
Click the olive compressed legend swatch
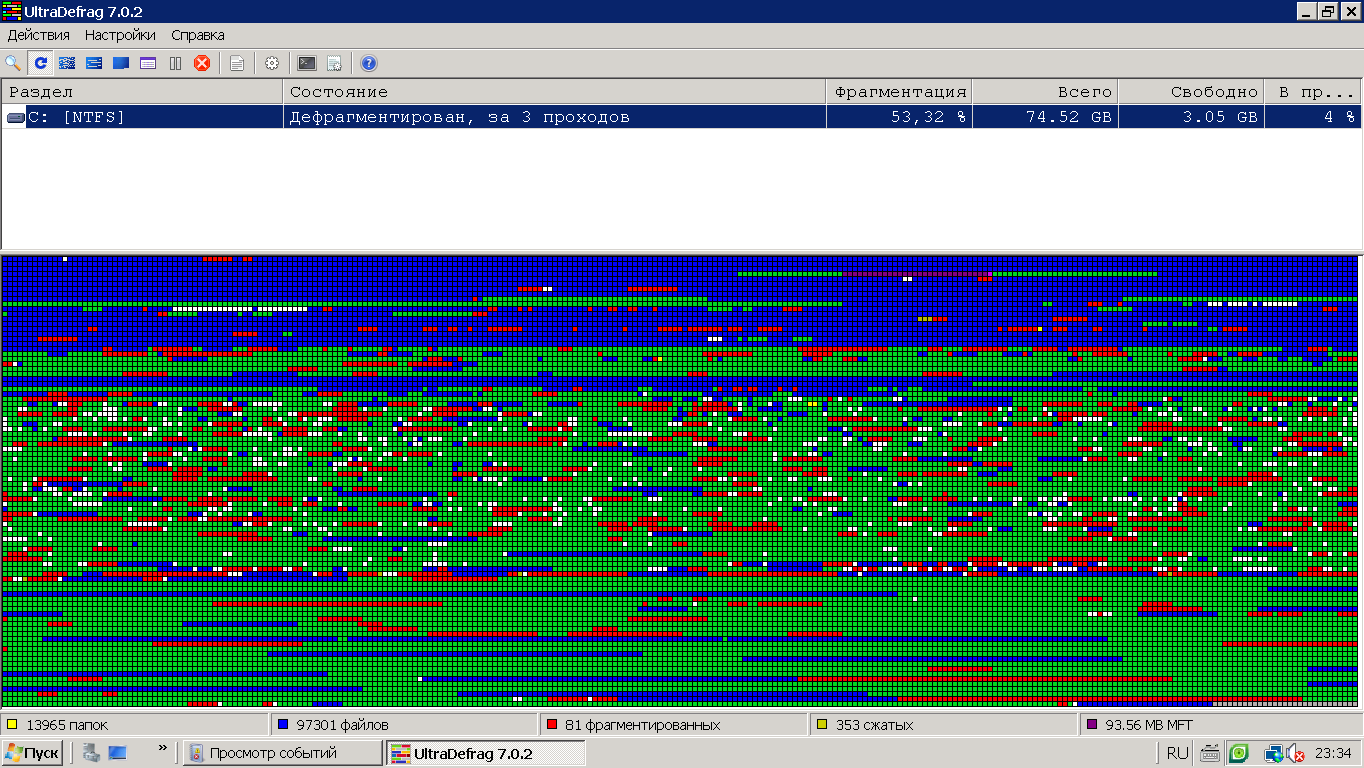822,725
